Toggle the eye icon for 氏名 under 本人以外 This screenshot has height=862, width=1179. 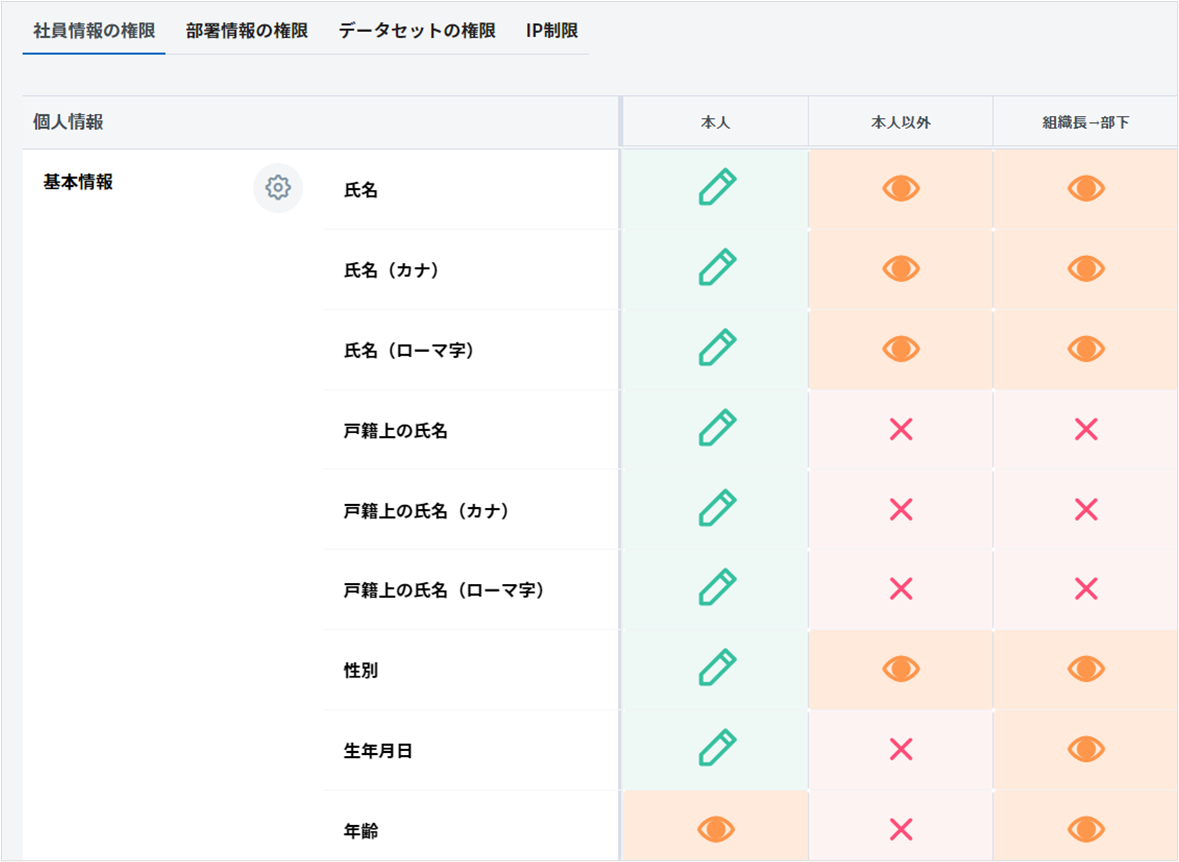pos(901,188)
